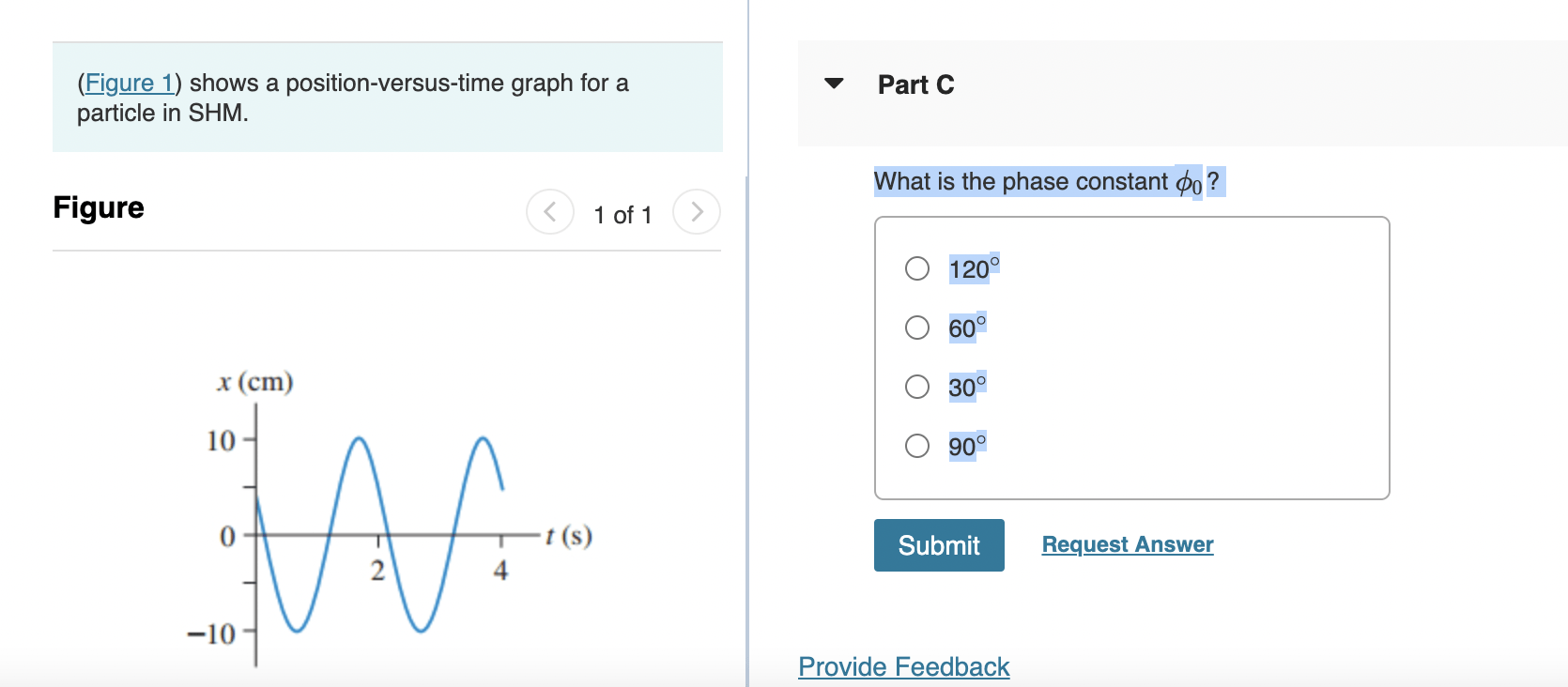
Task: Click the t (s) axis label
Action: [x=568, y=536]
